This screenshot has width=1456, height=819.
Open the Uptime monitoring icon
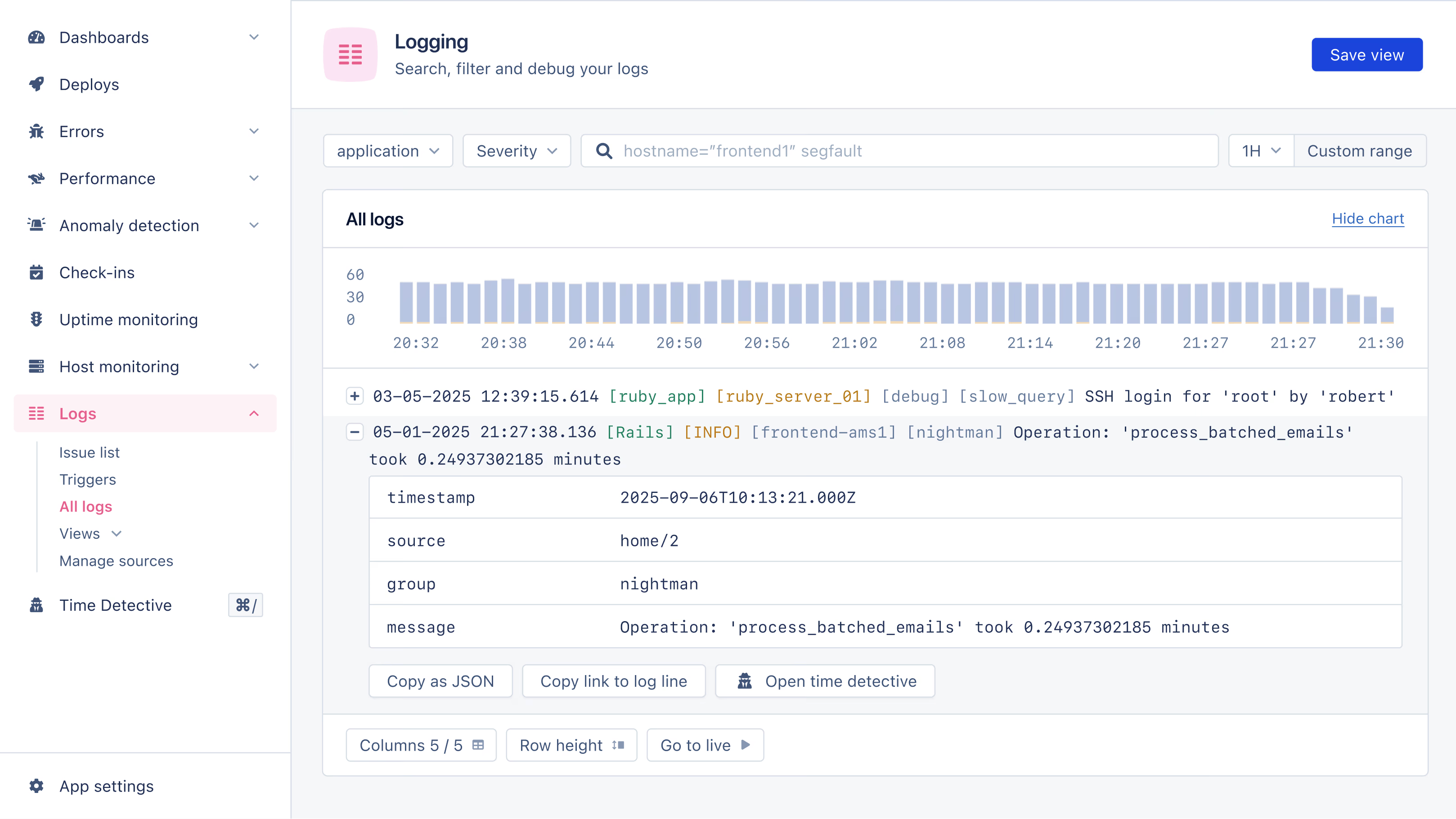click(36, 320)
